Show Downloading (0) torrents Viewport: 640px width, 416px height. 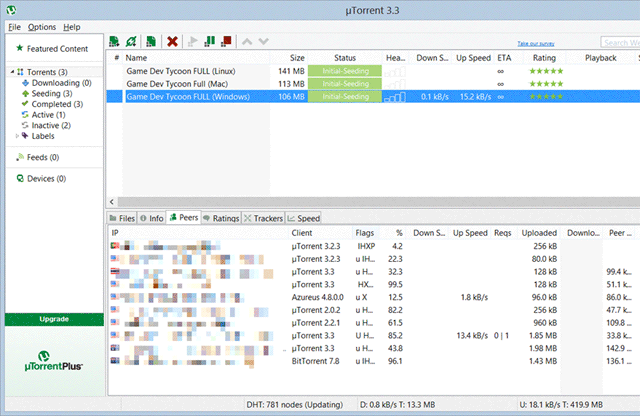57,83
